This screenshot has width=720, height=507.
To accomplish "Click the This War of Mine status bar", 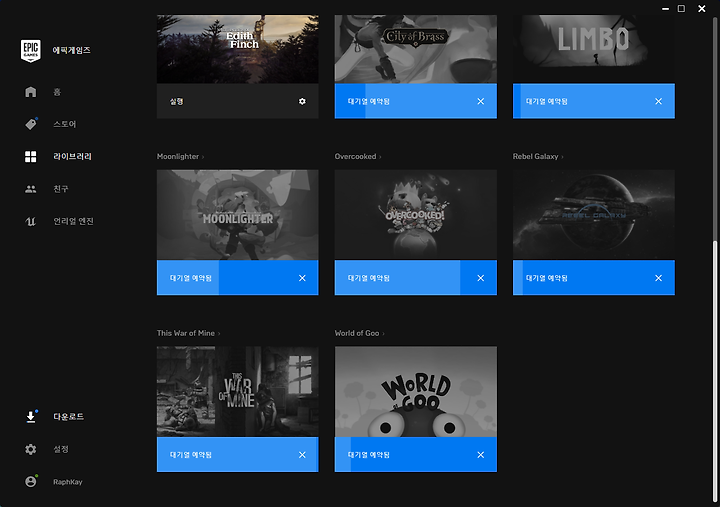I will (x=237, y=455).
